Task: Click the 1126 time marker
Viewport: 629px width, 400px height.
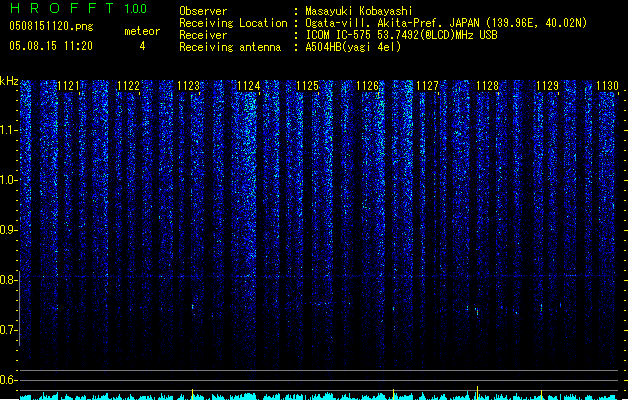Action: (x=367, y=86)
